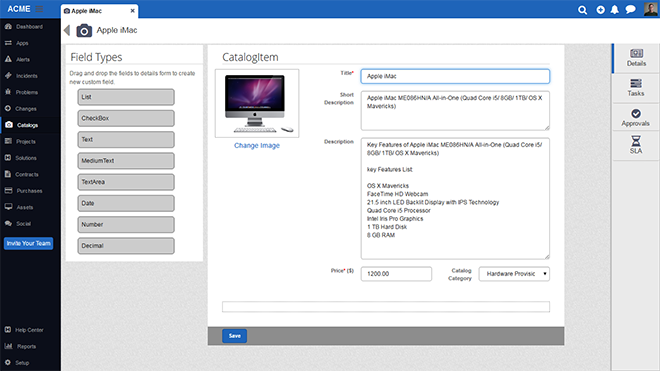The height and width of the screenshot is (371, 660).
Task: Click the Invite Your Team button
Action: pos(29,243)
